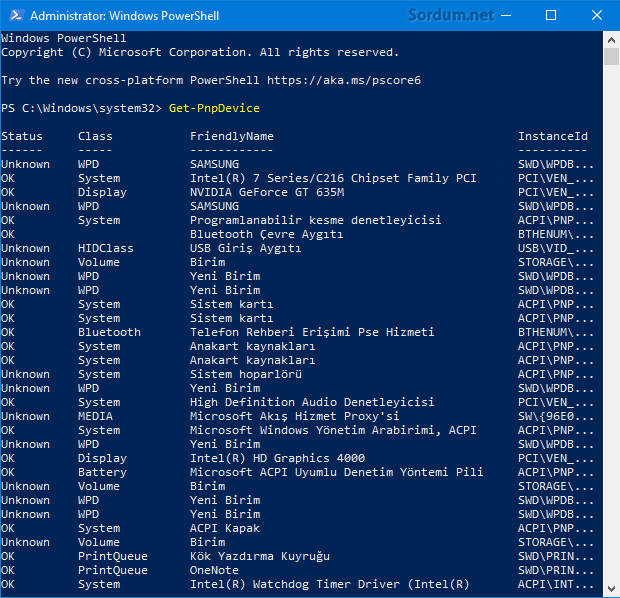This screenshot has width=620, height=598.
Task: Click USB Giriş Aygıtı device name
Action: 246,248
